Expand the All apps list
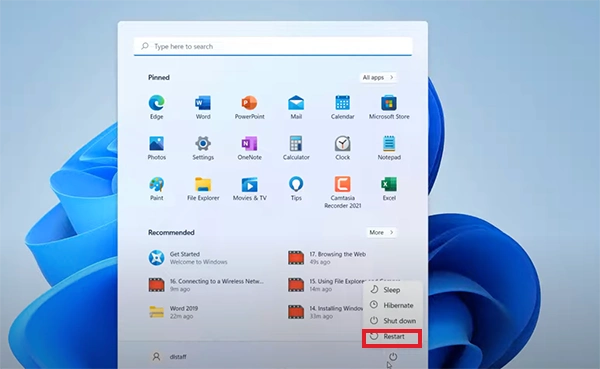Screen dimensions: 600x369 point(378,77)
